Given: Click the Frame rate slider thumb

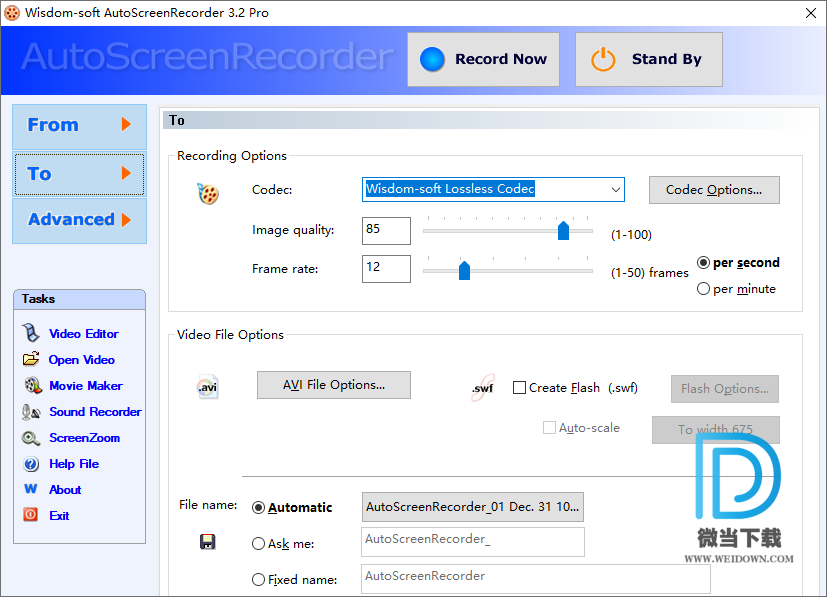Looking at the screenshot, I should pyautogui.click(x=464, y=270).
